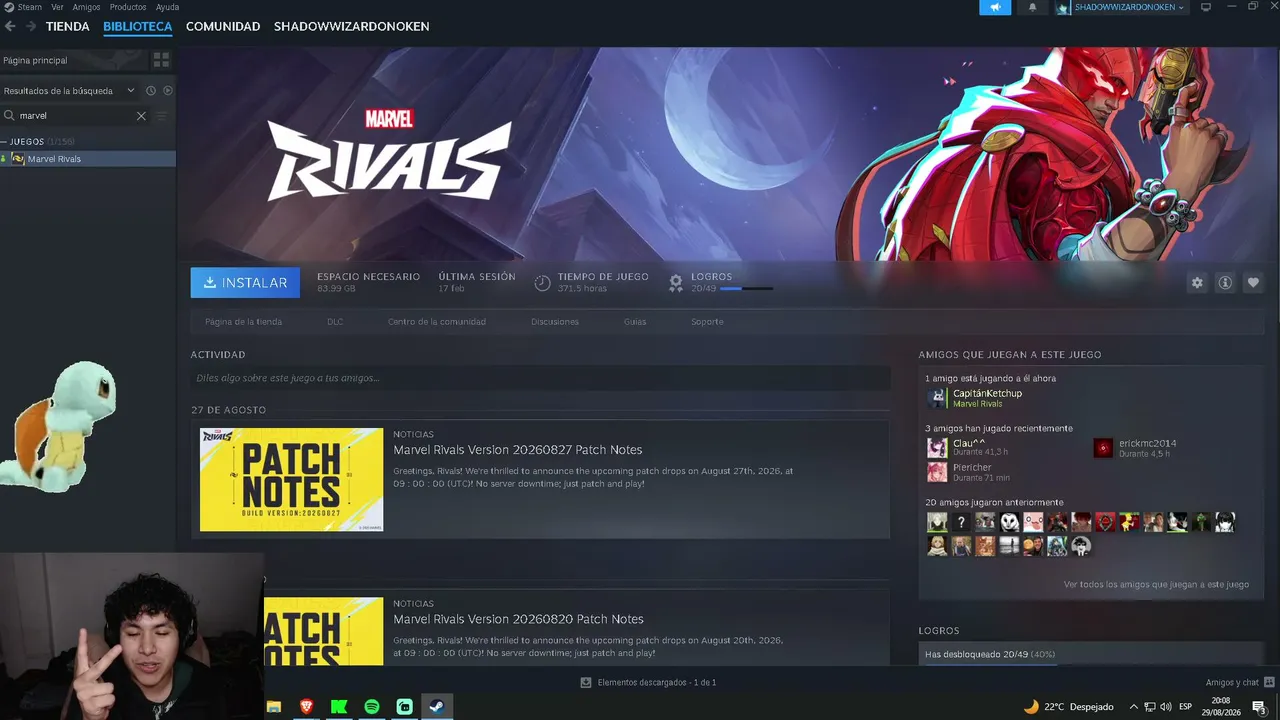The width and height of the screenshot is (1280, 720).
Task: Open the COMUNIDAD tab
Action: point(223,27)
